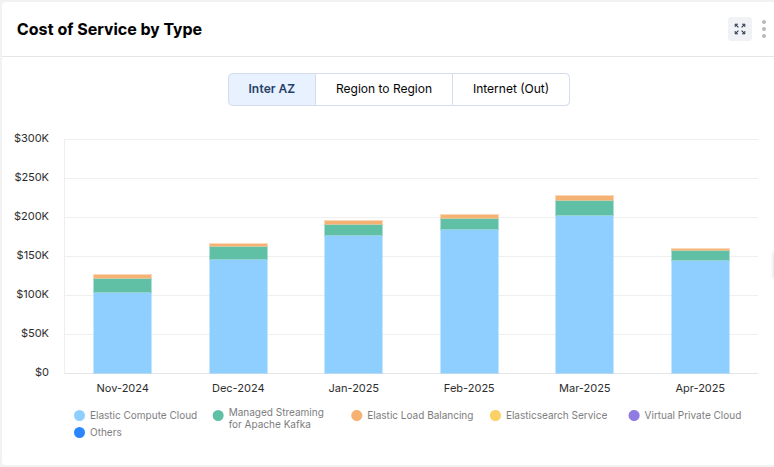The image size is (774, 467).
Task: Select the Region to Region tab
Action: (x=384, y=89)
